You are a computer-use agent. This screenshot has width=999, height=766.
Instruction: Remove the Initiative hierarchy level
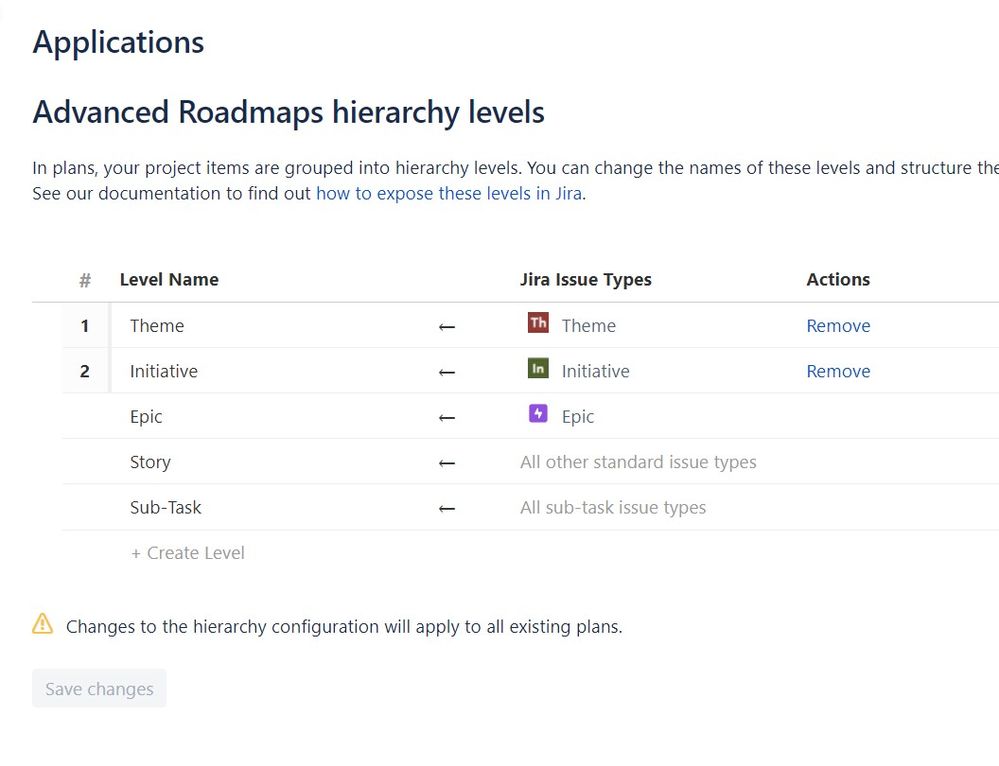(838, 371)
